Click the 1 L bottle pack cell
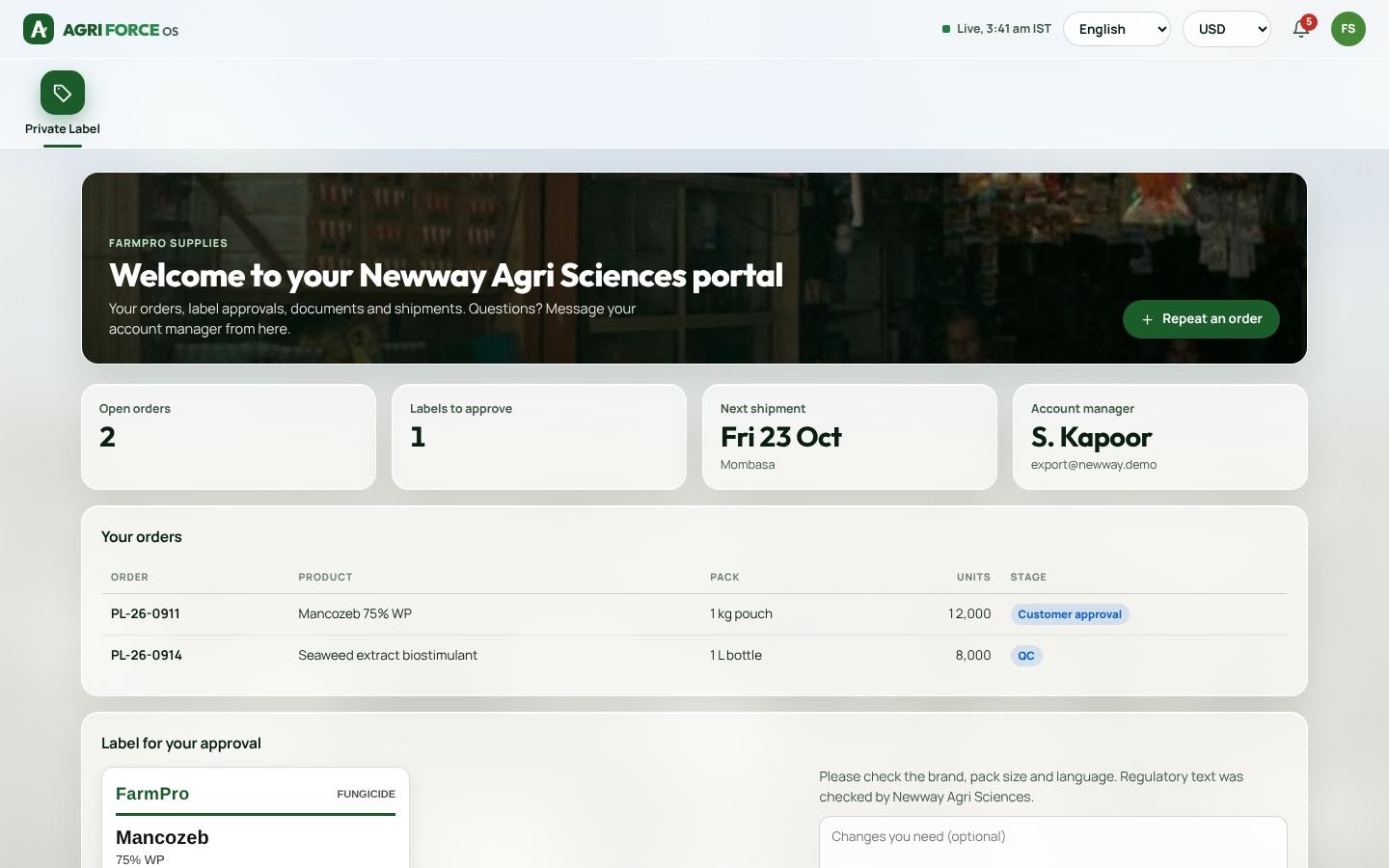Image resolution: width=1389 pixels, height=868 pixels. (736, 656)
